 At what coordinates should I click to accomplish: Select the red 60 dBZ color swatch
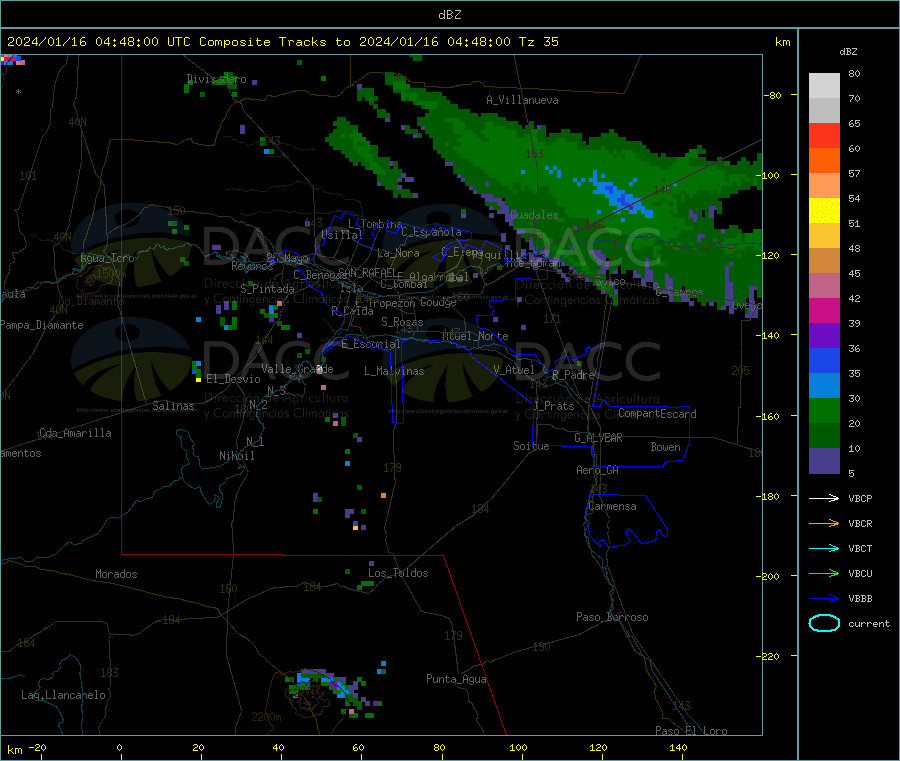click(x=824, y=135)
